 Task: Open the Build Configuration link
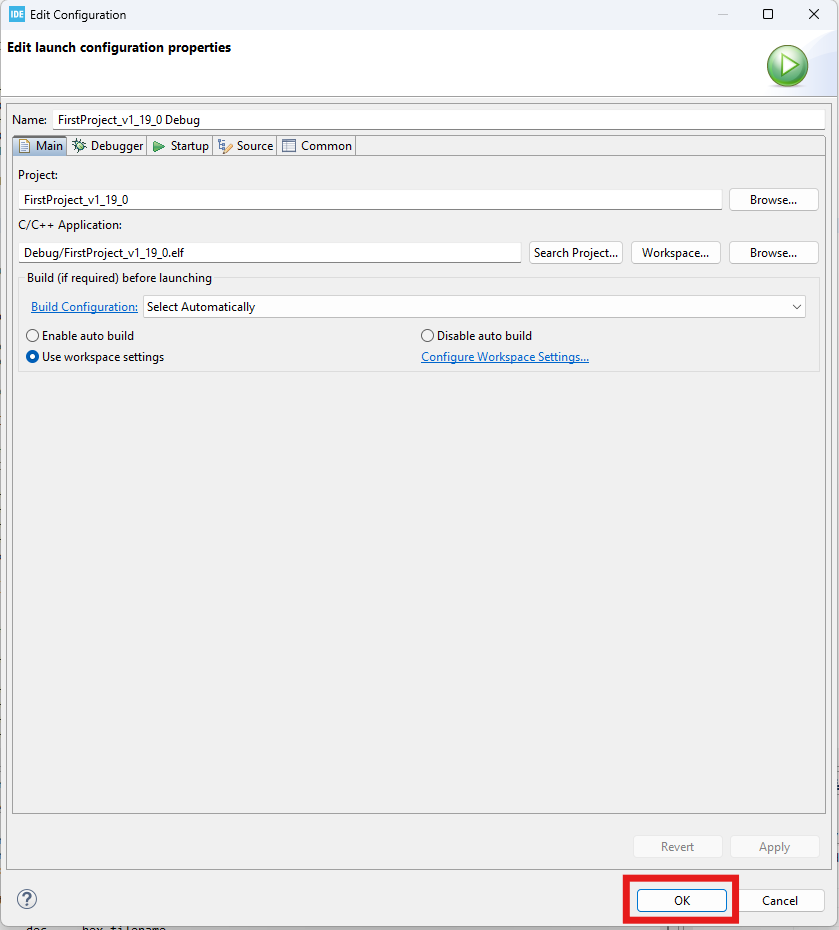tap(84, 307)
